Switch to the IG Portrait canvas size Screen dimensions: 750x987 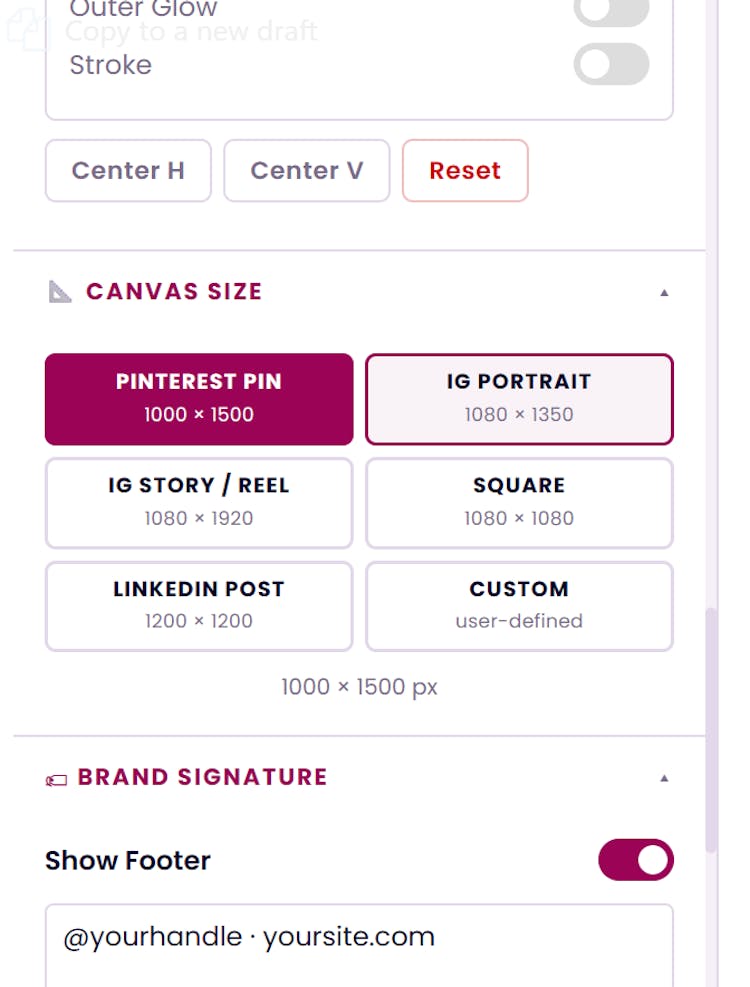[x=519, y=399]
